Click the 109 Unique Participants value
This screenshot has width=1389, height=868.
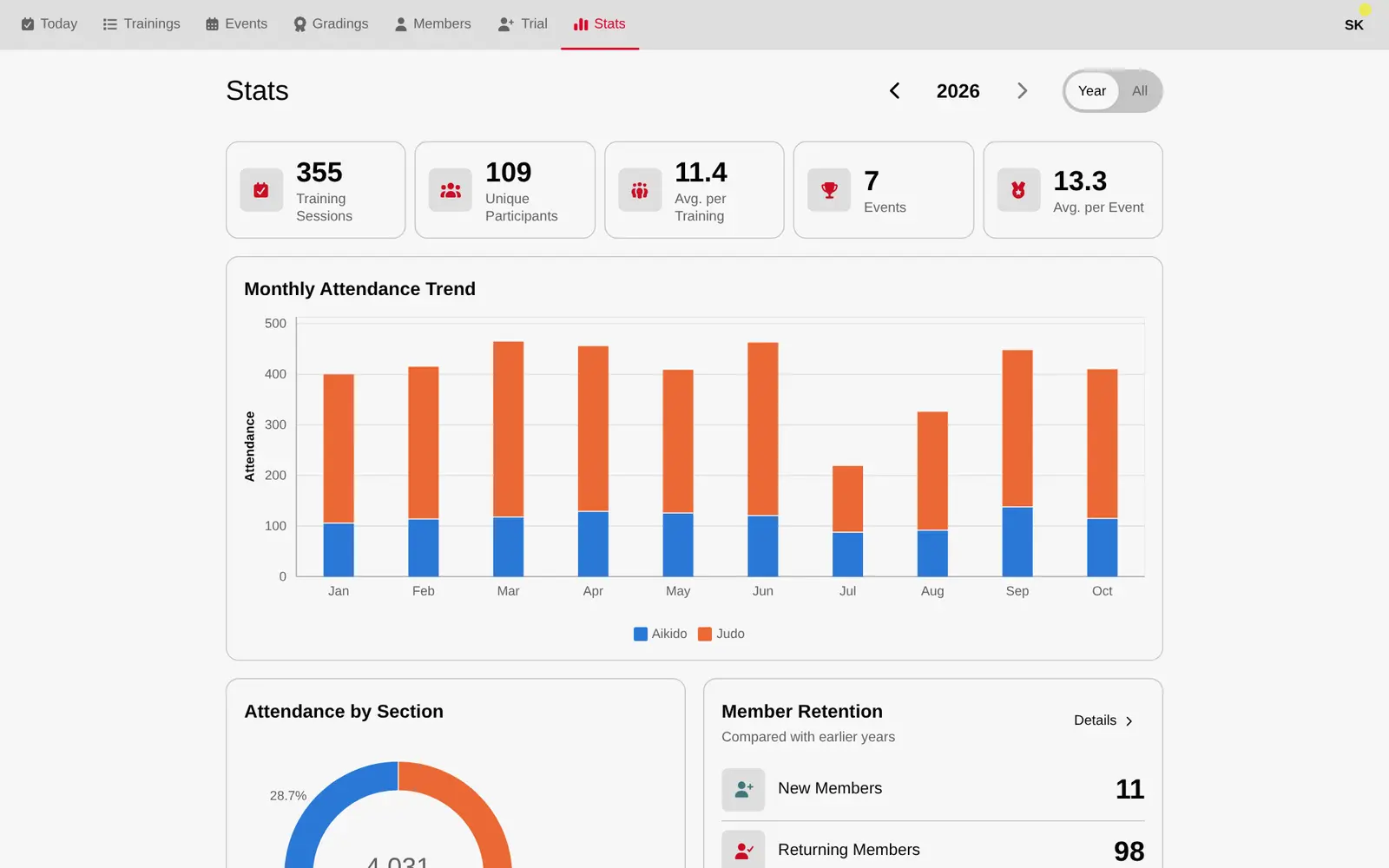click(508, 172)
